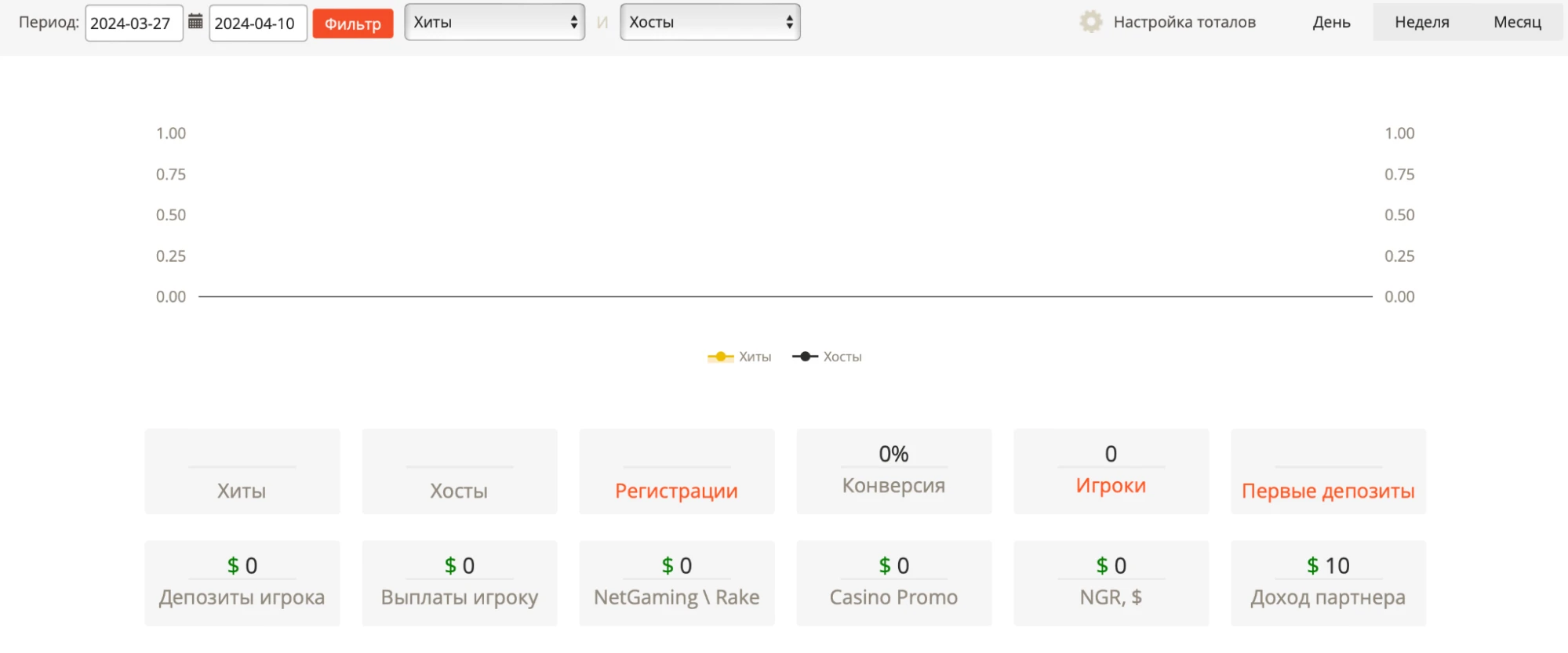Select the Игроки total tile

(1111, 471)
